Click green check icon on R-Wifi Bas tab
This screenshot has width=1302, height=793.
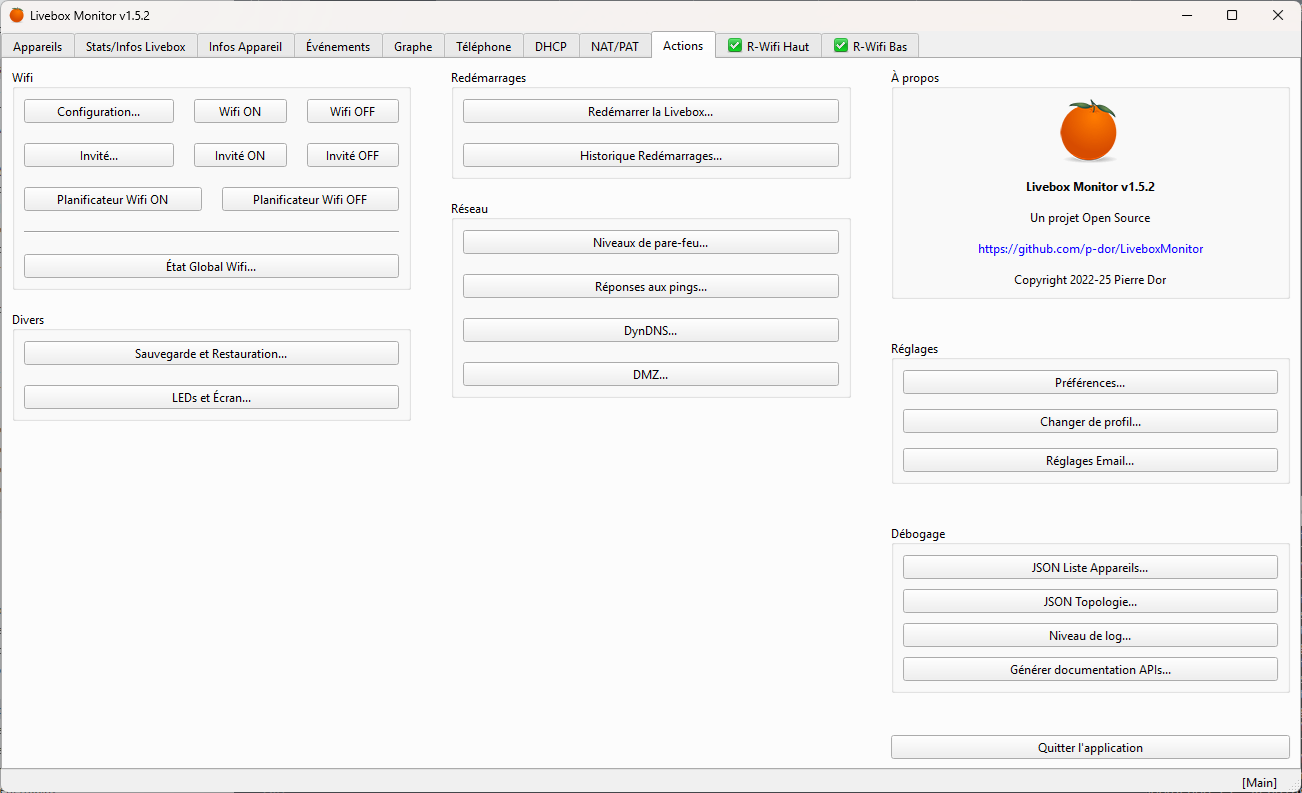[x=841, y=46]
